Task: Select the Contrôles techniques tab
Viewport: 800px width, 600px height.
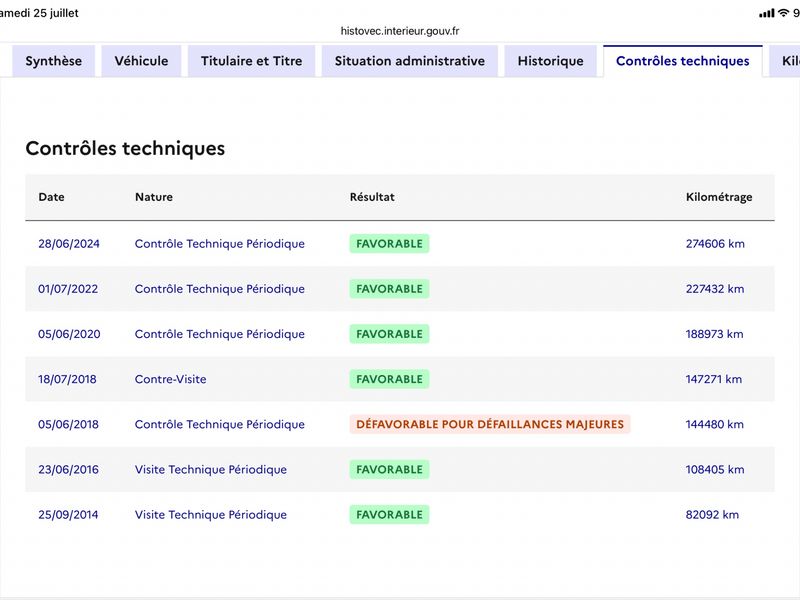Action: pos(683,61)
